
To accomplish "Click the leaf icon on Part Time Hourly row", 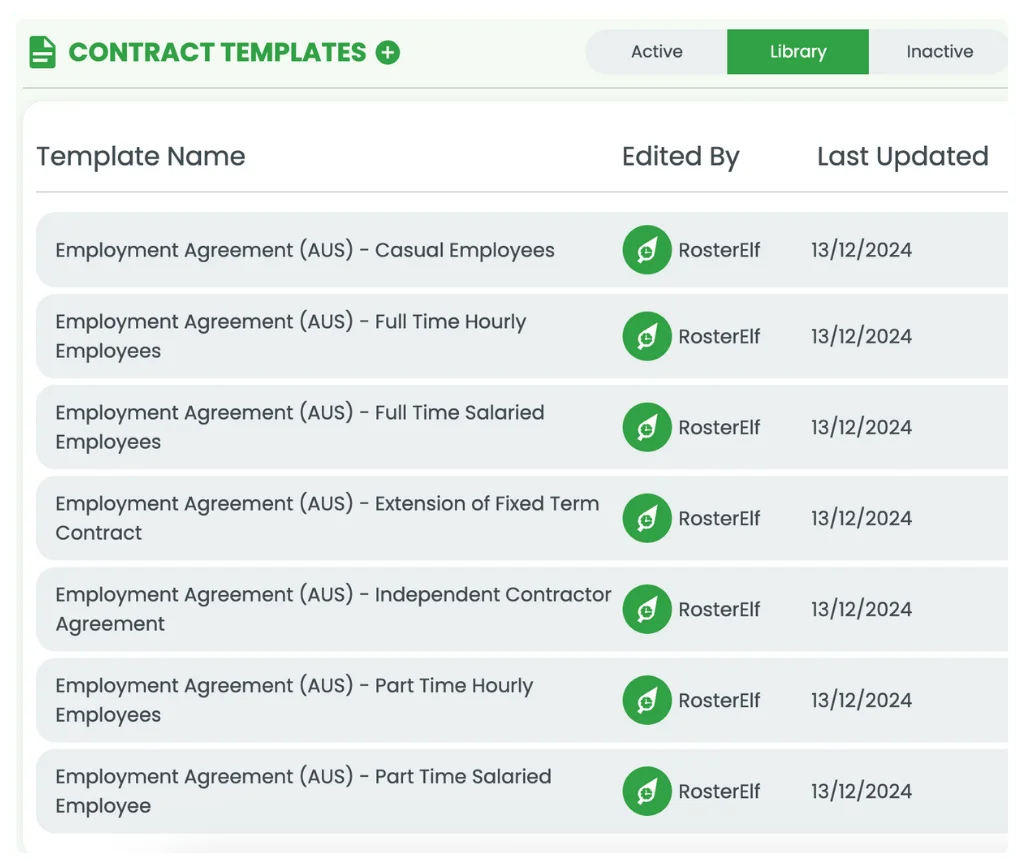I will click(647, 700).
